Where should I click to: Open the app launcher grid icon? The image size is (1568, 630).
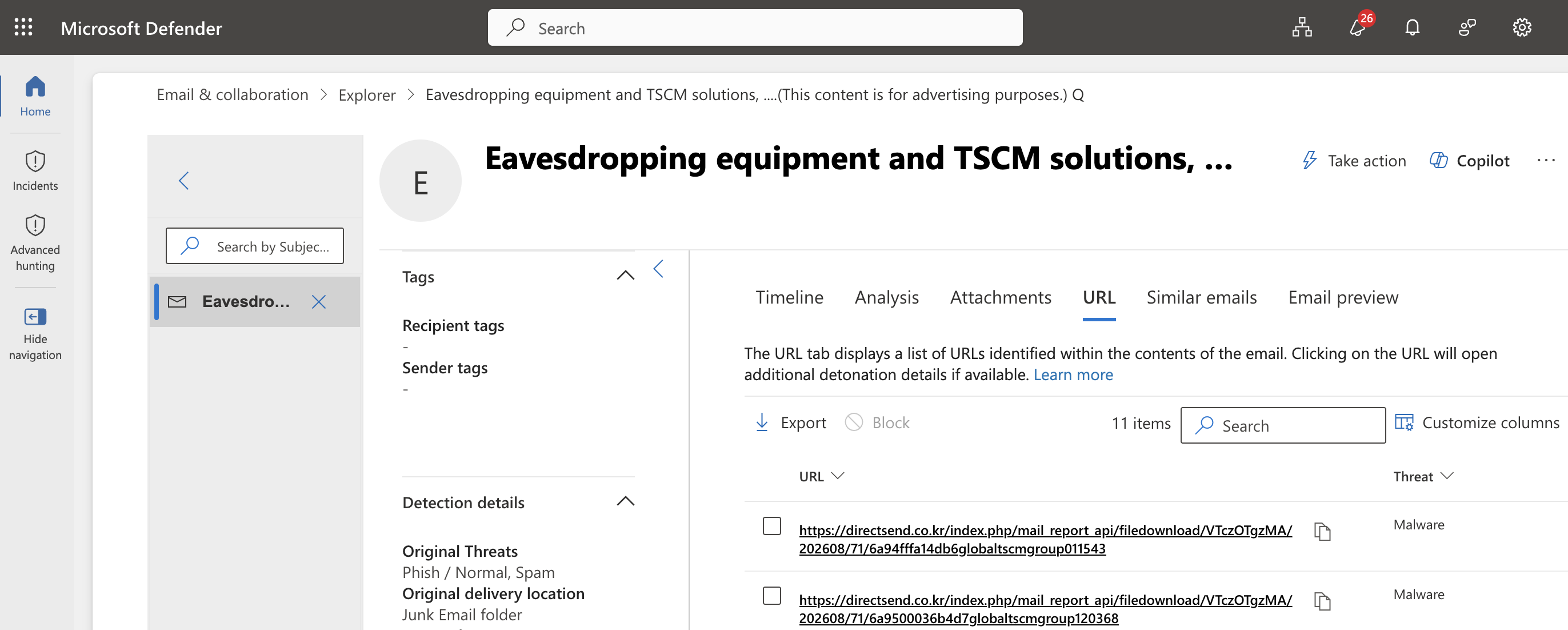23,27
